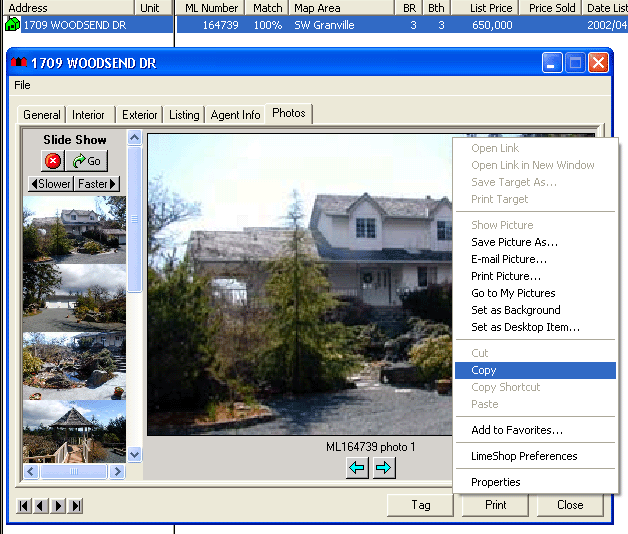628x534 pixels.
Task: Open Properties from the context menu
Action: [x=535, y=482]
